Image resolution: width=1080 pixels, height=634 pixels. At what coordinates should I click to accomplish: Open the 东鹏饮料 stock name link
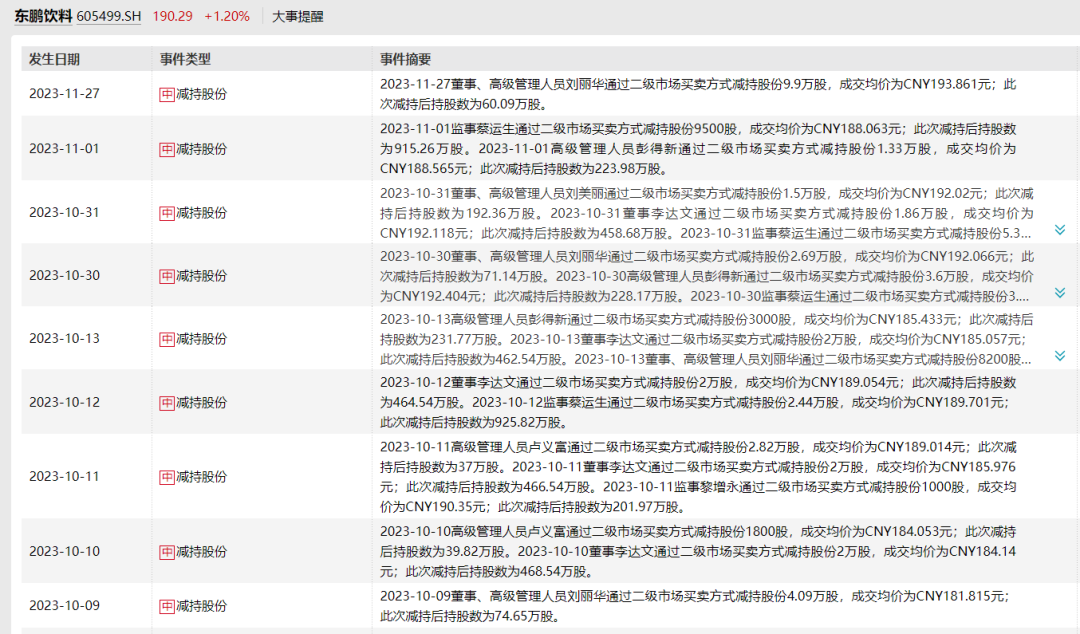(43, 16)
